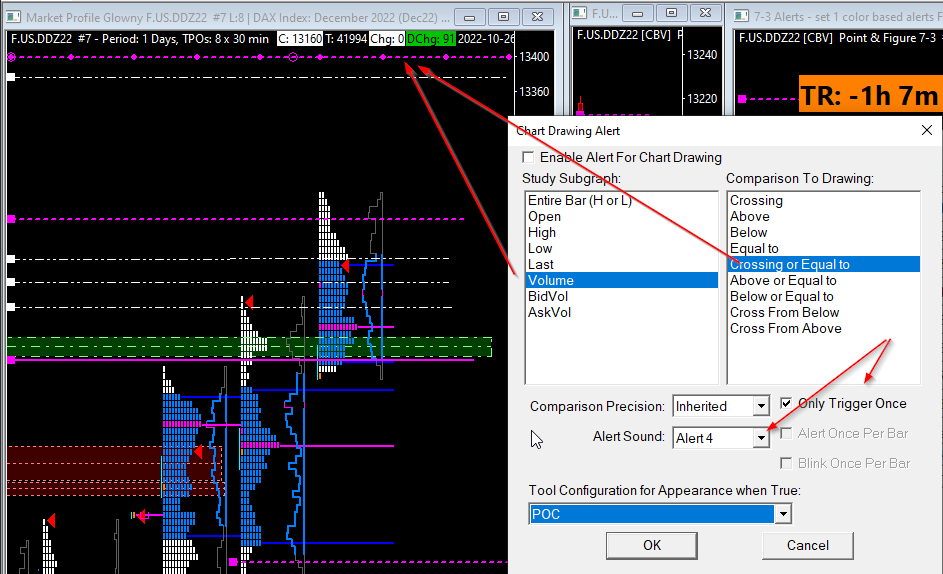Close Market Profile Glowny chart window
Viewport: 943px width, 574px height.
click(x=538, y=17)
